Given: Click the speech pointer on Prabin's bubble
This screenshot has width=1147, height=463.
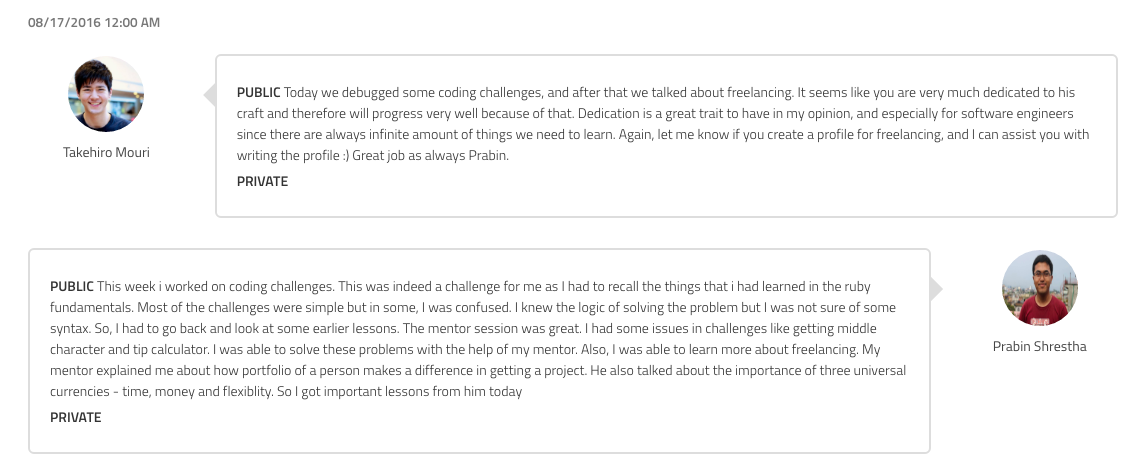Looking at the screenshot, I should pyautogui.click(x=936, y=289).
